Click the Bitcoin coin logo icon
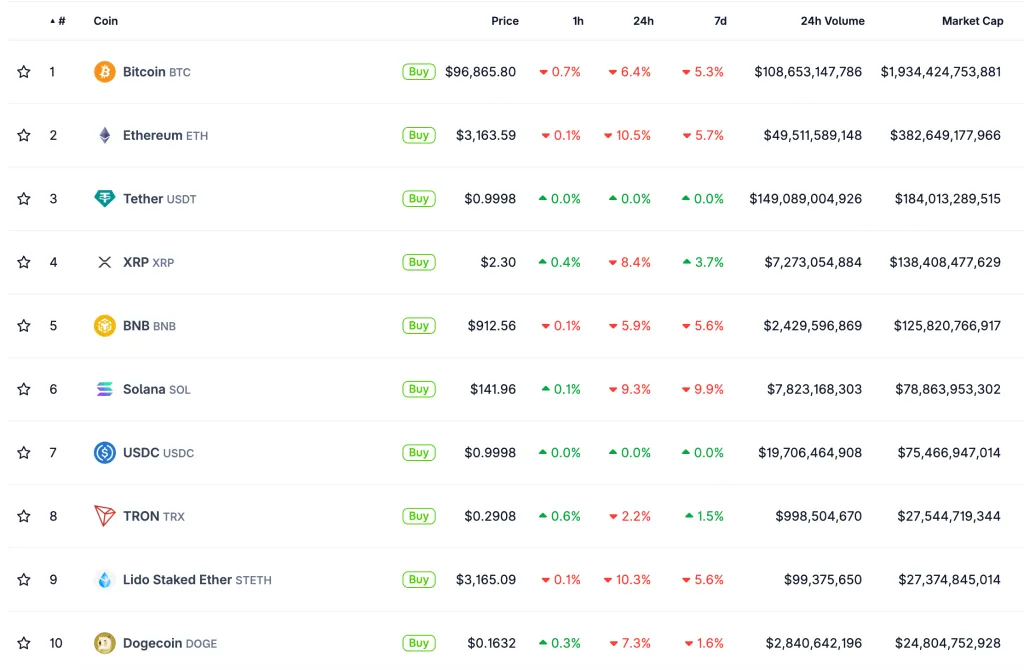This screenshot has height=670, width=1024. pyautogui.click(x=105, y=72)
